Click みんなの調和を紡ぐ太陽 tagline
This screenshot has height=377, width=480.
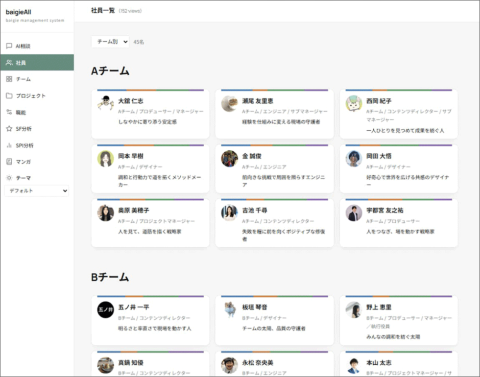[x=393, y=337]
